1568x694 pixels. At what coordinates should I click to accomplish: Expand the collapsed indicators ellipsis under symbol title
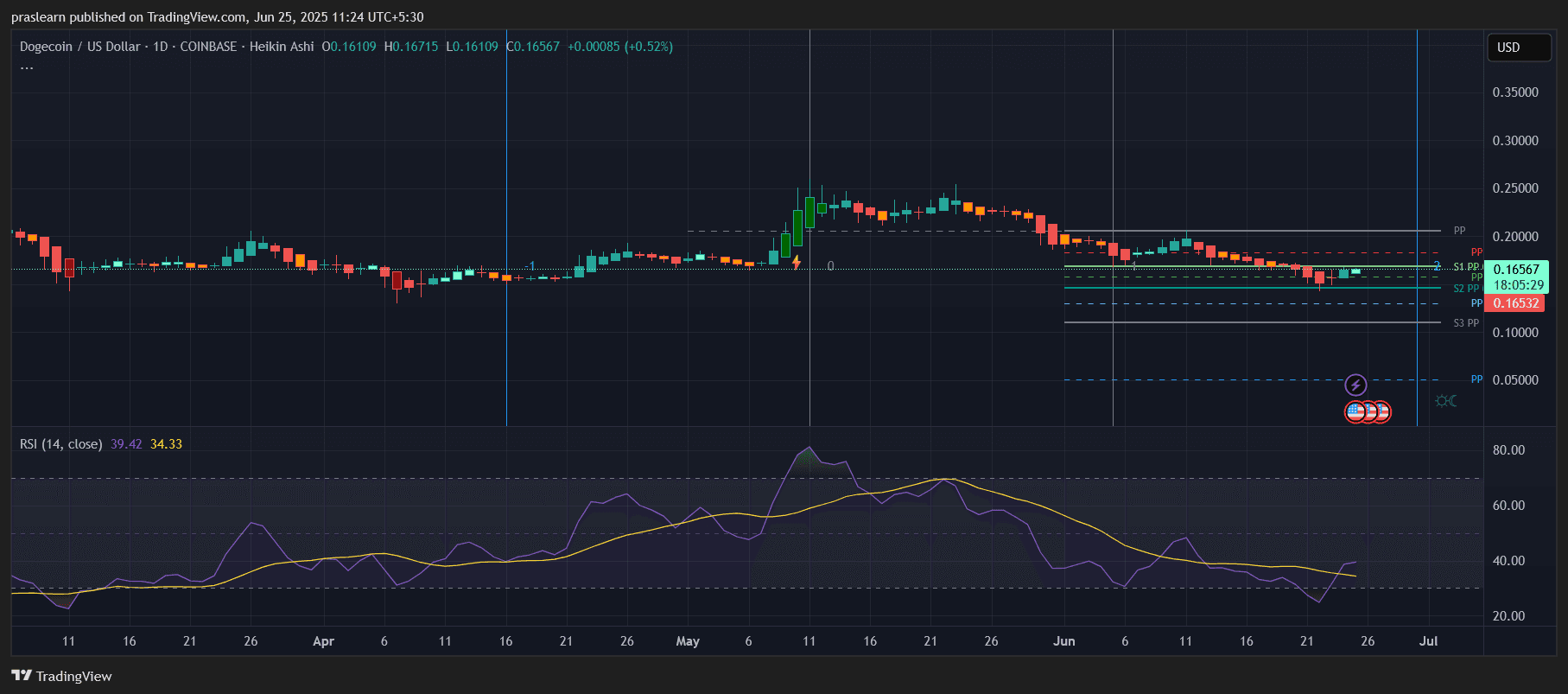coord(27,67)
